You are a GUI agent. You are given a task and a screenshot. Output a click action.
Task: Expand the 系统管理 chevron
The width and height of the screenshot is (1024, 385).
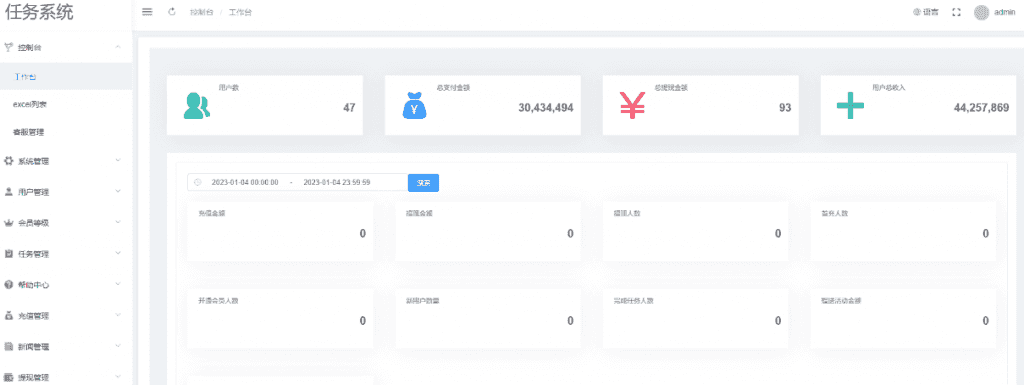[118, 160]
